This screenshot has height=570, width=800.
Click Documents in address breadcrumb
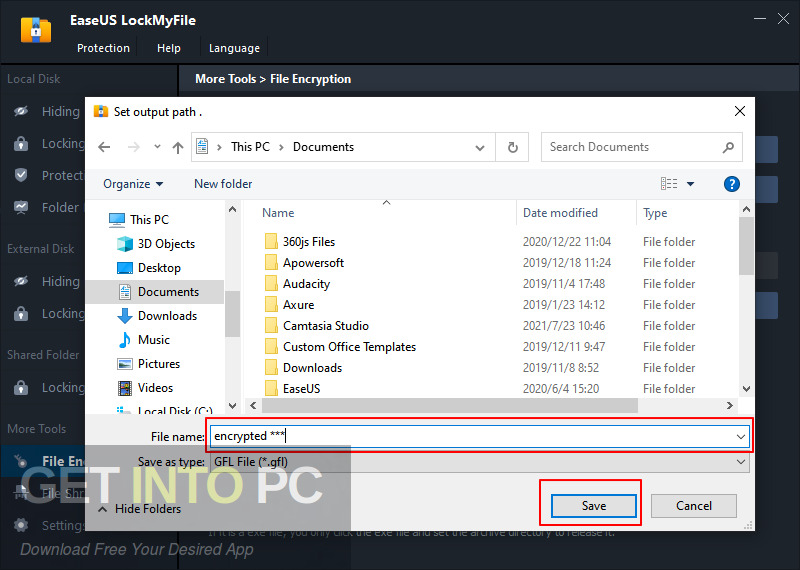[323, 147]
